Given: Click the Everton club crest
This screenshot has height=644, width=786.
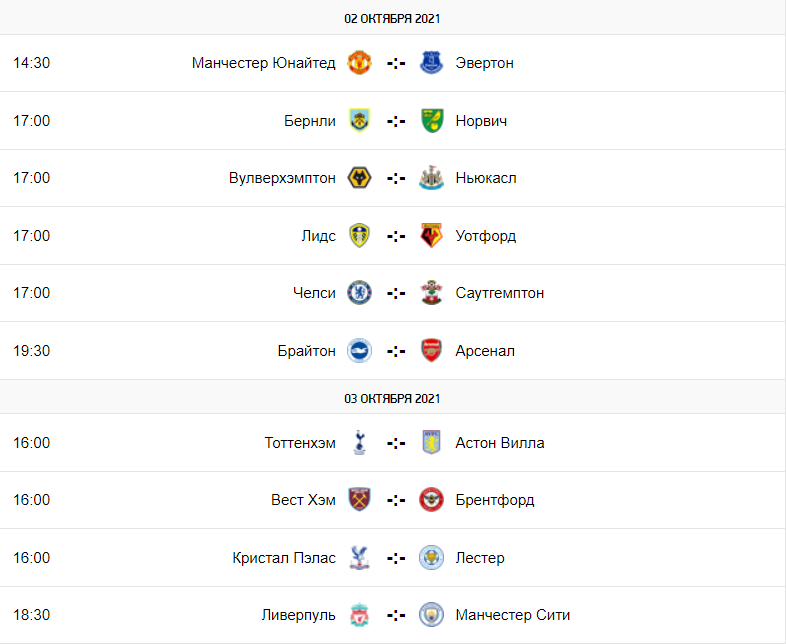Looking at the screenshot, I should click(x=431, y=63).
